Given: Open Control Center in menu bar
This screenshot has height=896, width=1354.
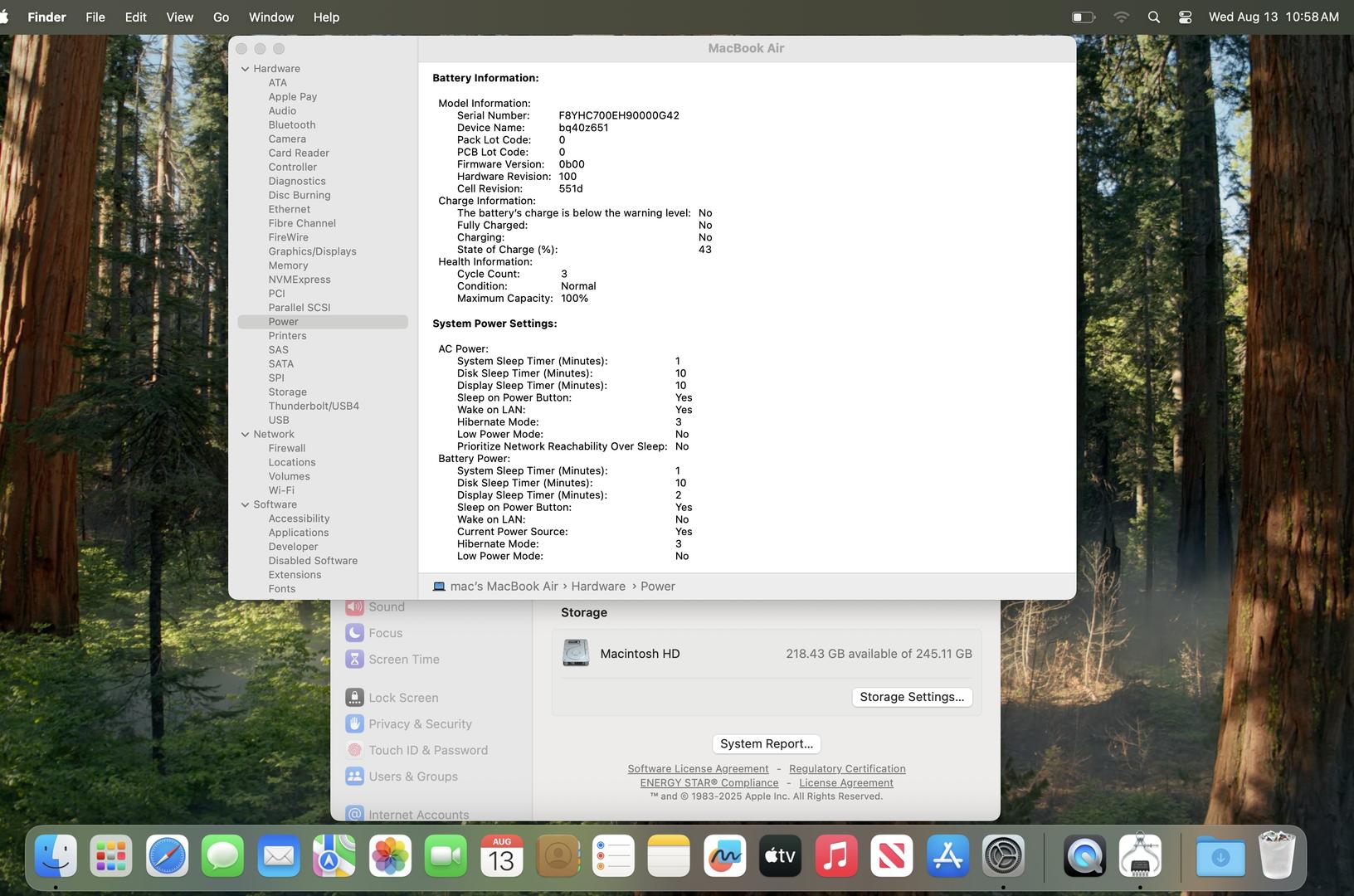Looking at the screenshot, I should pyautogui.click(x=1185, y=17).
